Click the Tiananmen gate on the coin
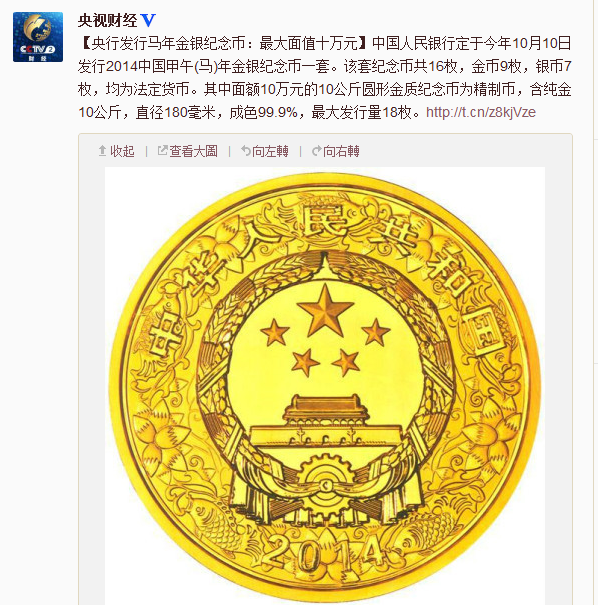 pos(325,422)
